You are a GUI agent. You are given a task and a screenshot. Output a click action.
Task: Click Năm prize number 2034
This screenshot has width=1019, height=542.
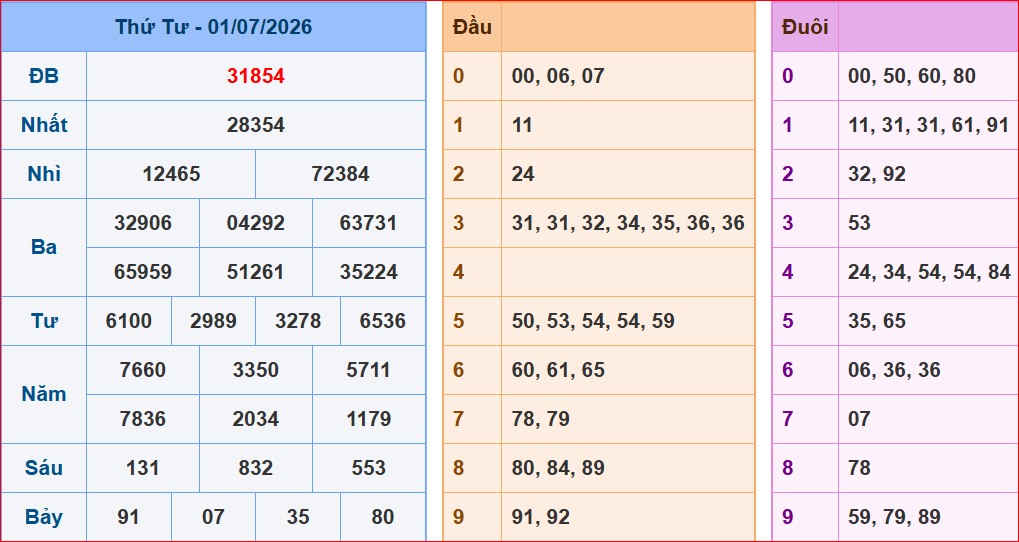coord(255,419)
